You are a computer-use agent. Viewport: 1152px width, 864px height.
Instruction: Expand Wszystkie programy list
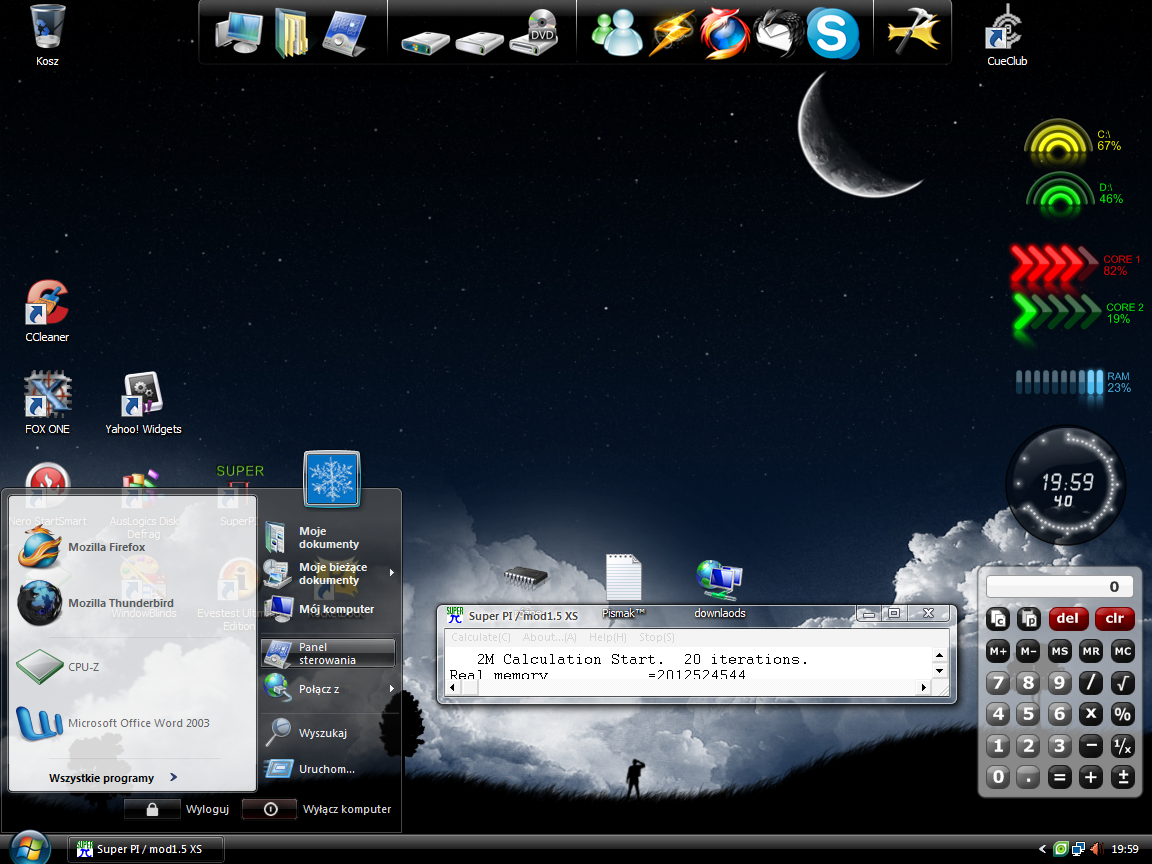(113, 777)
